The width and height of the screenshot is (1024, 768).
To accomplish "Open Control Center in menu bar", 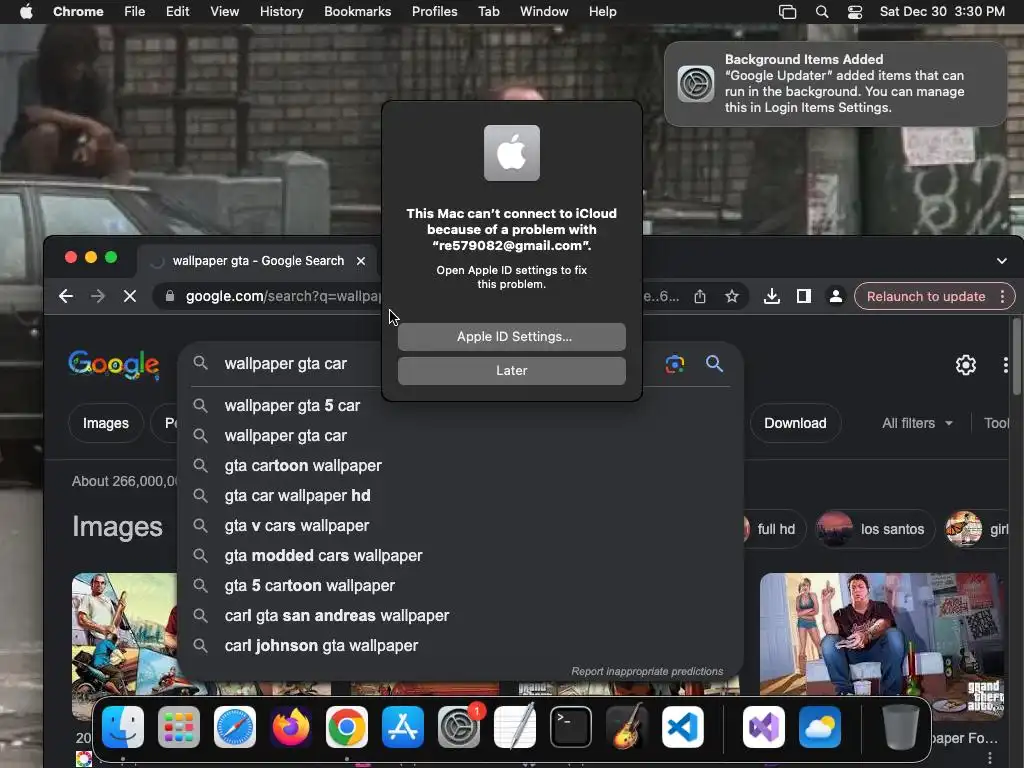I will [x=855, y=12].
